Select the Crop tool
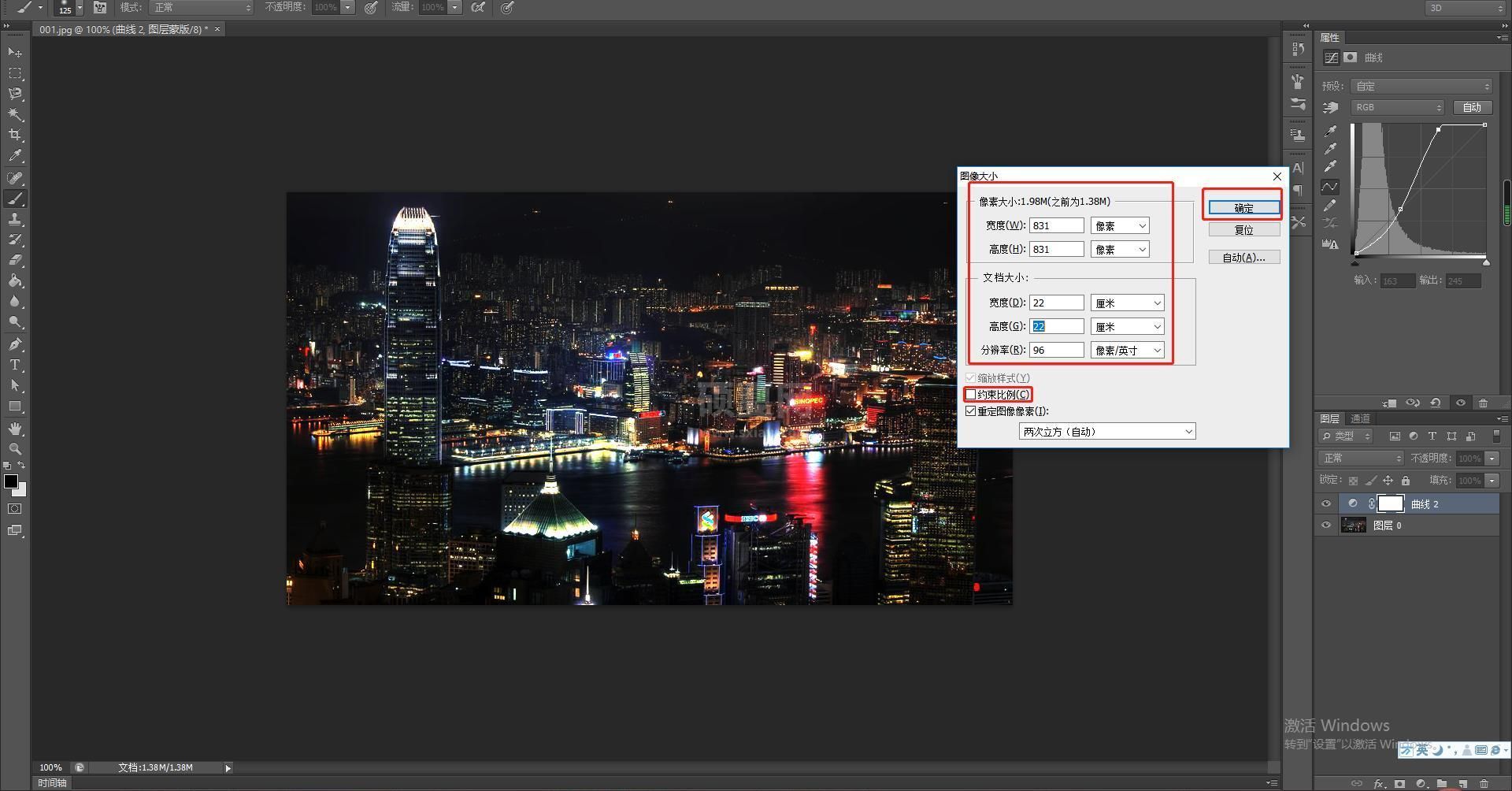This screenshot has height=791, width=1512. click(15, 136)
